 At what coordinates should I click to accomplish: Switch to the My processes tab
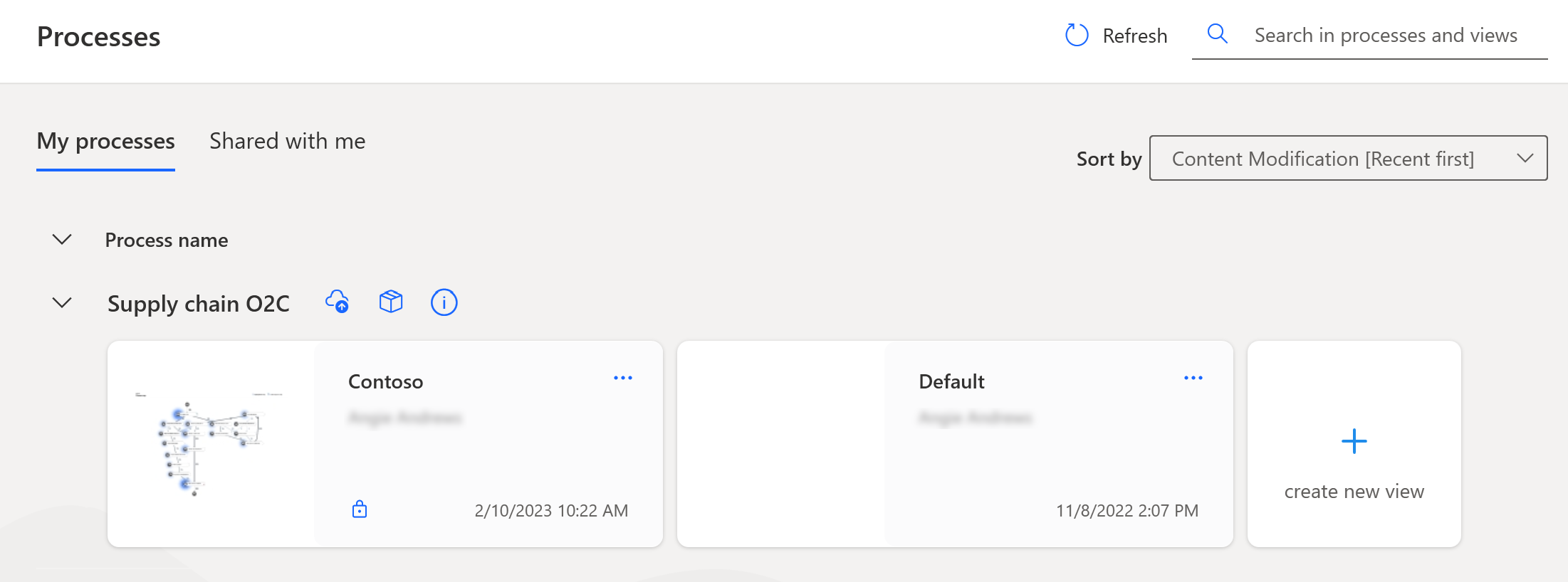[105, 142]
